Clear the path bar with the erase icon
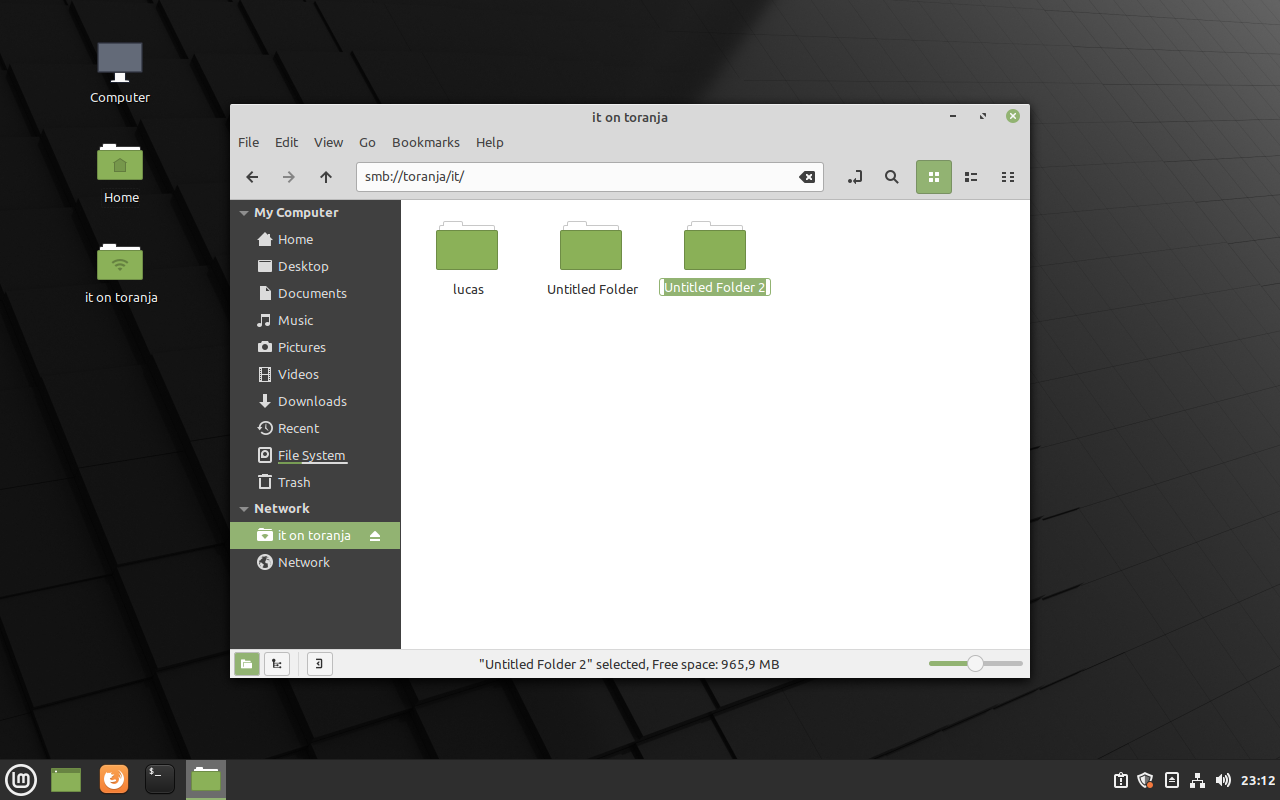 [807, 176]
